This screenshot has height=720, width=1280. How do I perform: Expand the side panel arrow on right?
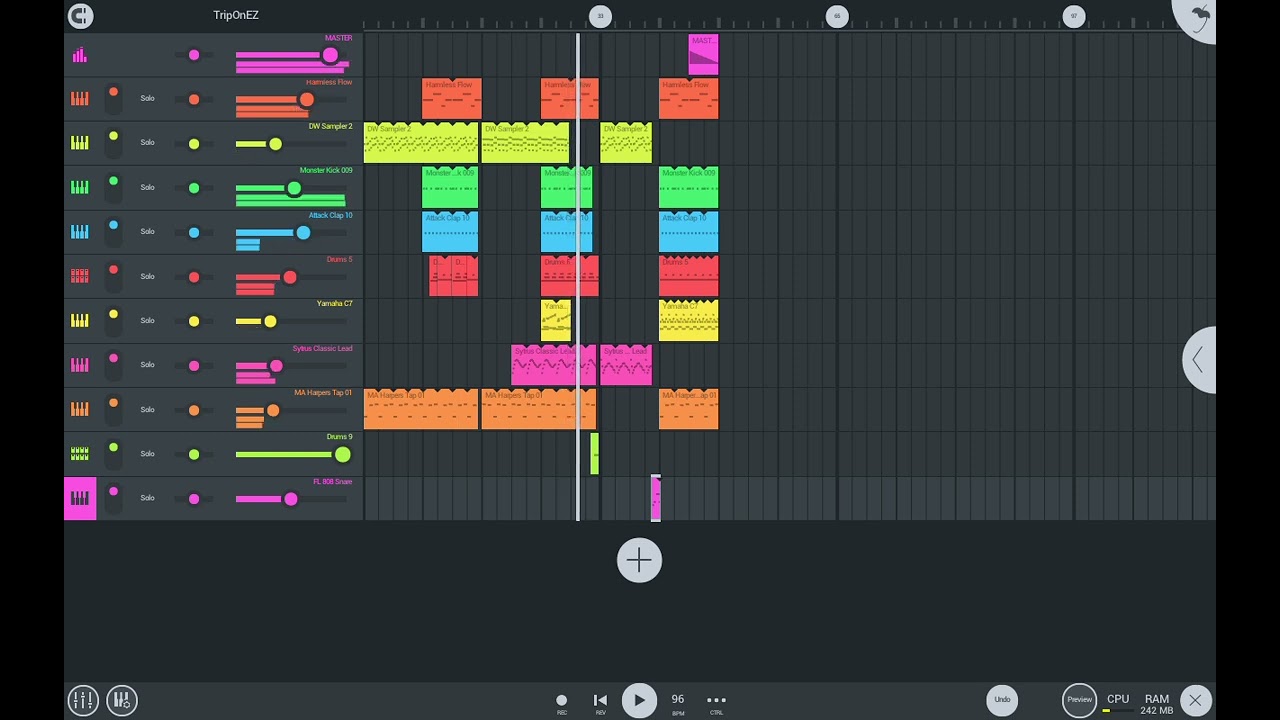pos(1199,360)
